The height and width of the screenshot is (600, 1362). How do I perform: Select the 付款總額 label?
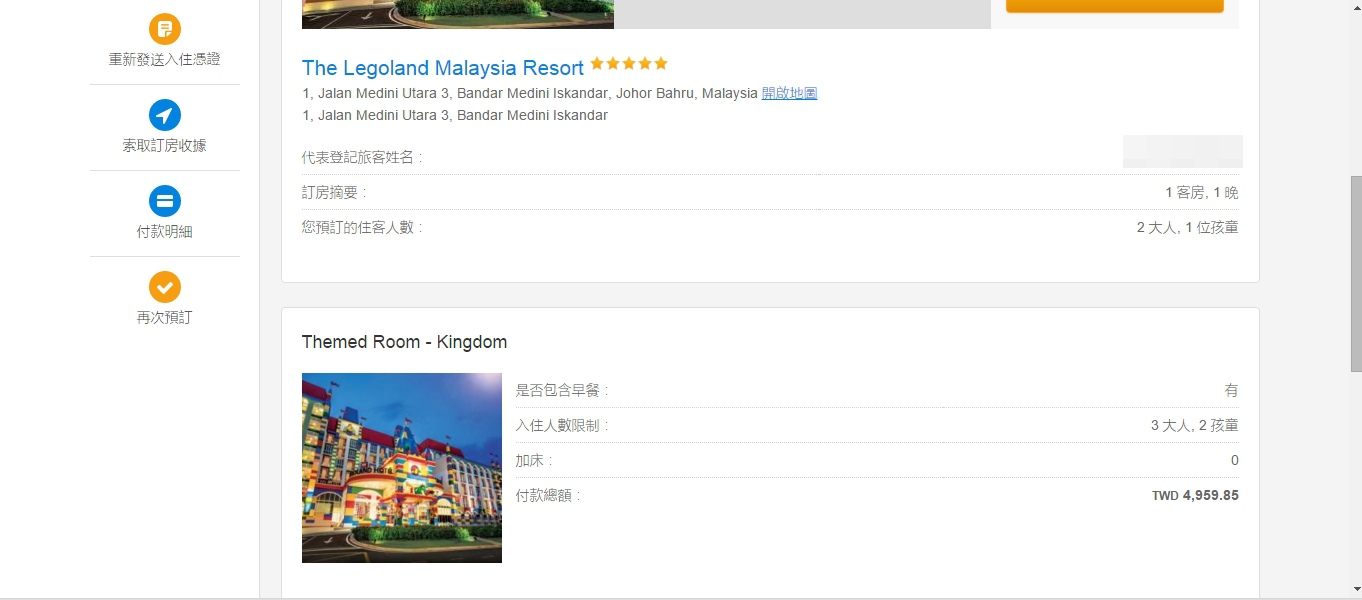tap(547, 495)
